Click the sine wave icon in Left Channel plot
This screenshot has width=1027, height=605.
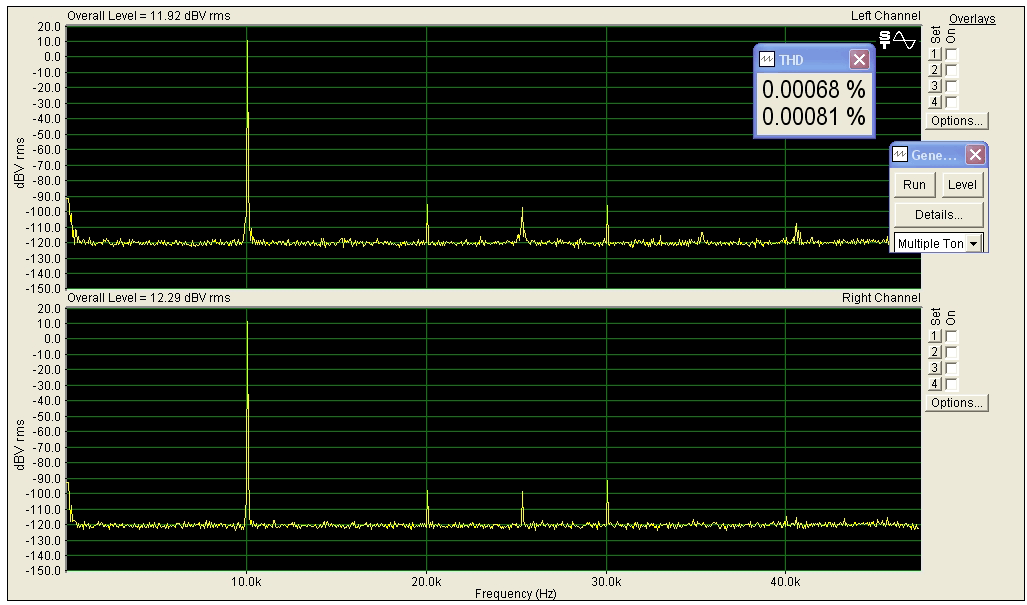click(905, 40)
